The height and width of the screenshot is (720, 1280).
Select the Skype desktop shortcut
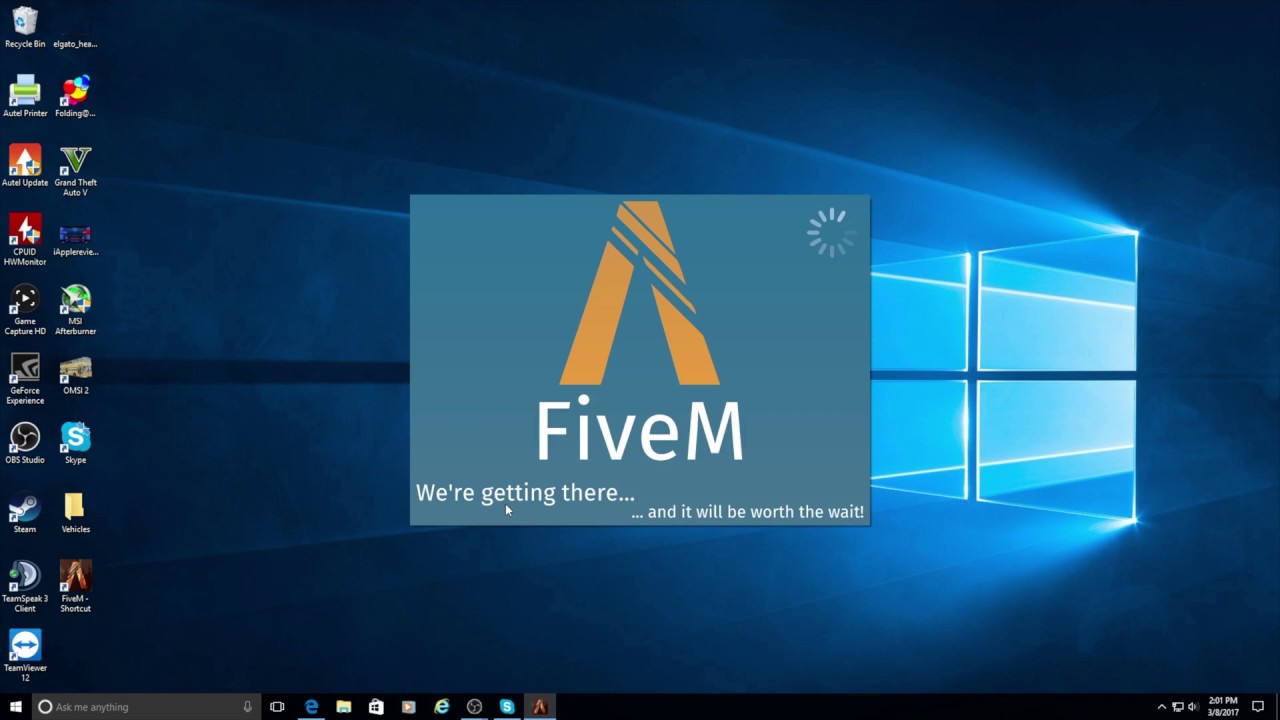[75, 443]
